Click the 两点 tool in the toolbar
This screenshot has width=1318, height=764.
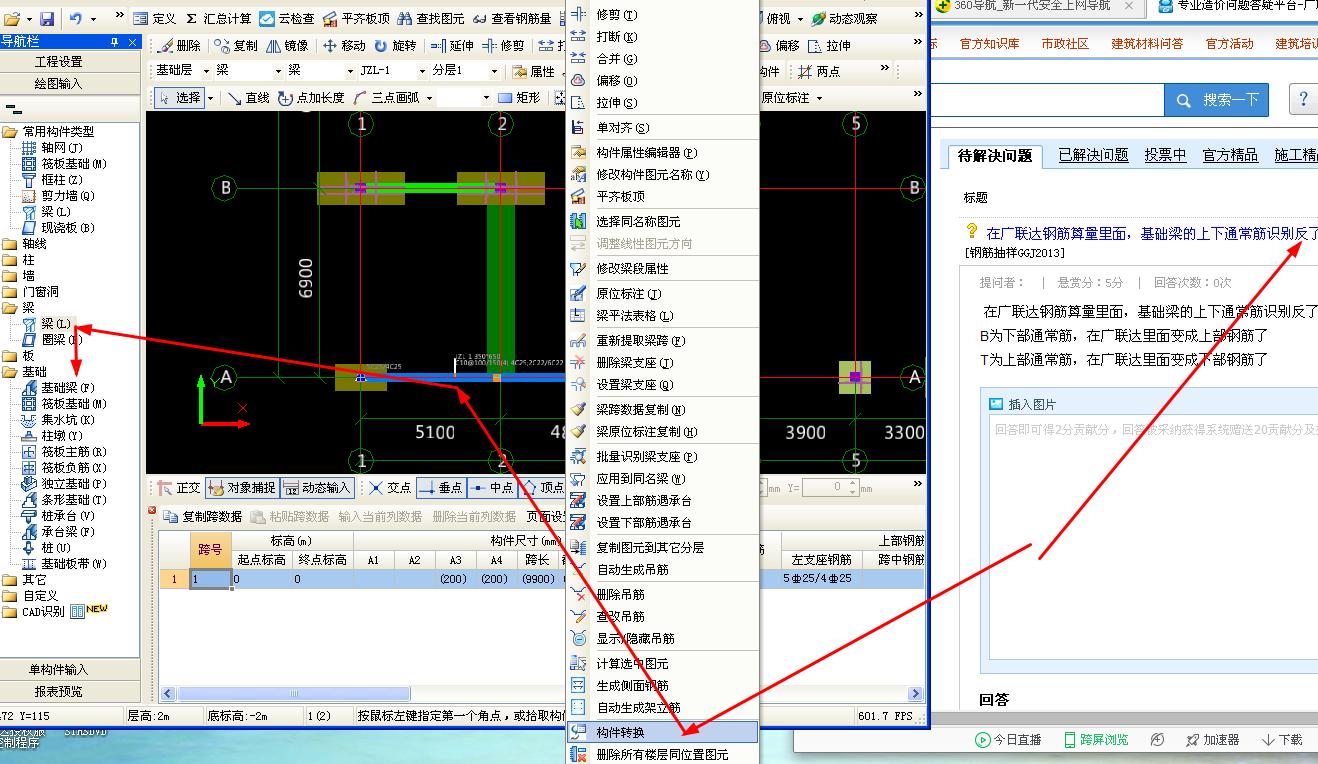point(819,72)
